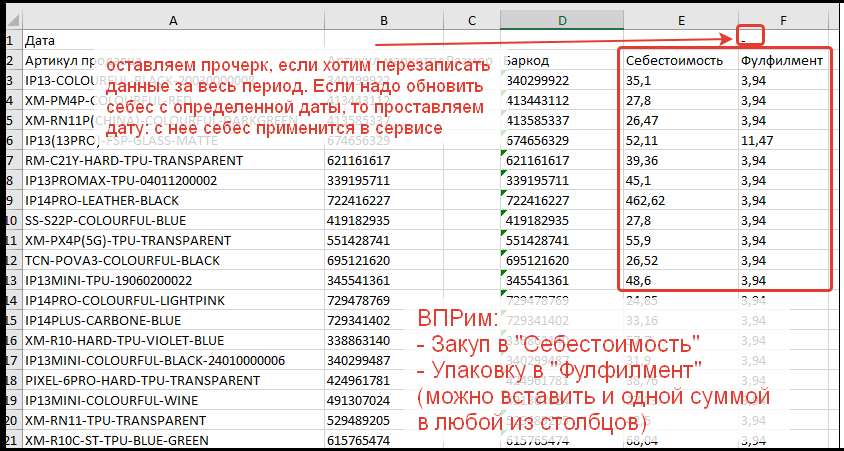Select cell 'IP13PROMAX-TPU-04011200002'
844x451 pixels.
pos(173,180)
